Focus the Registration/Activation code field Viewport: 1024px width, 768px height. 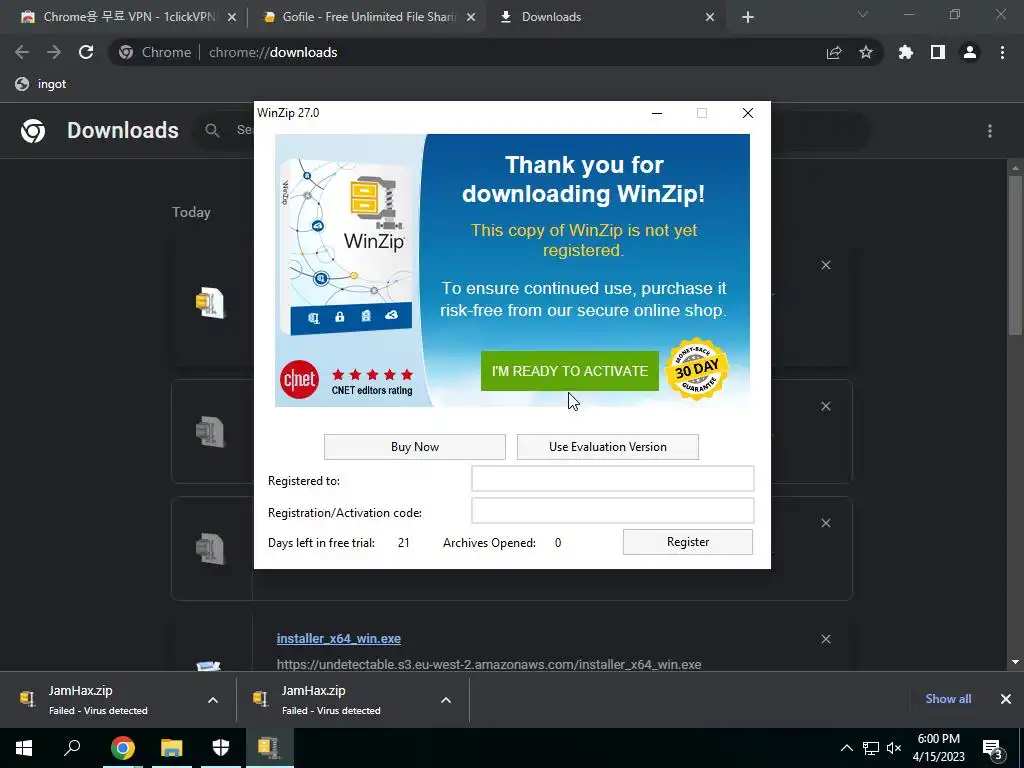click(613, 511)
